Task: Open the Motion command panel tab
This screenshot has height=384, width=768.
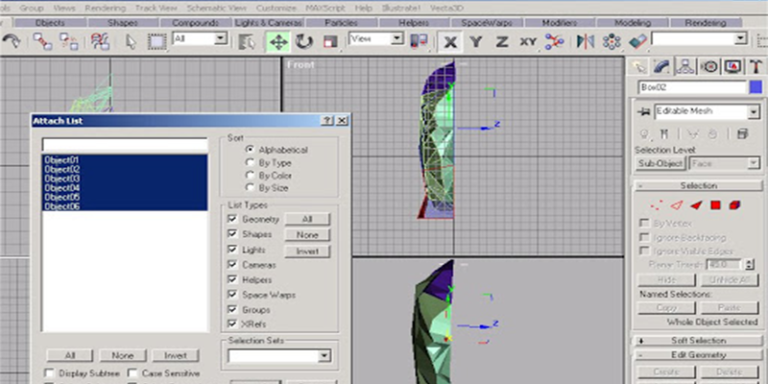Action: coord(709,67)
